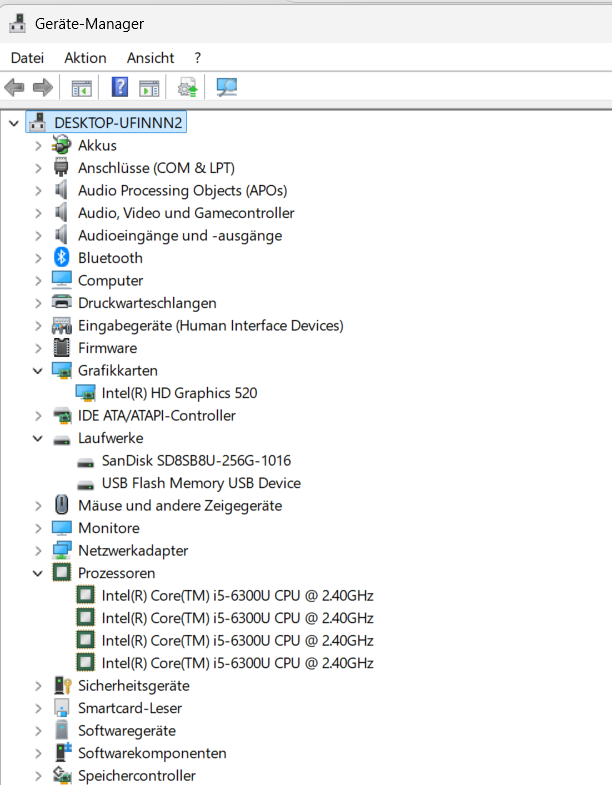The height and width of the screenshot is (785, 612).
Task: Click the Geräte-Manager title bar icon
Action: [18, 24]
